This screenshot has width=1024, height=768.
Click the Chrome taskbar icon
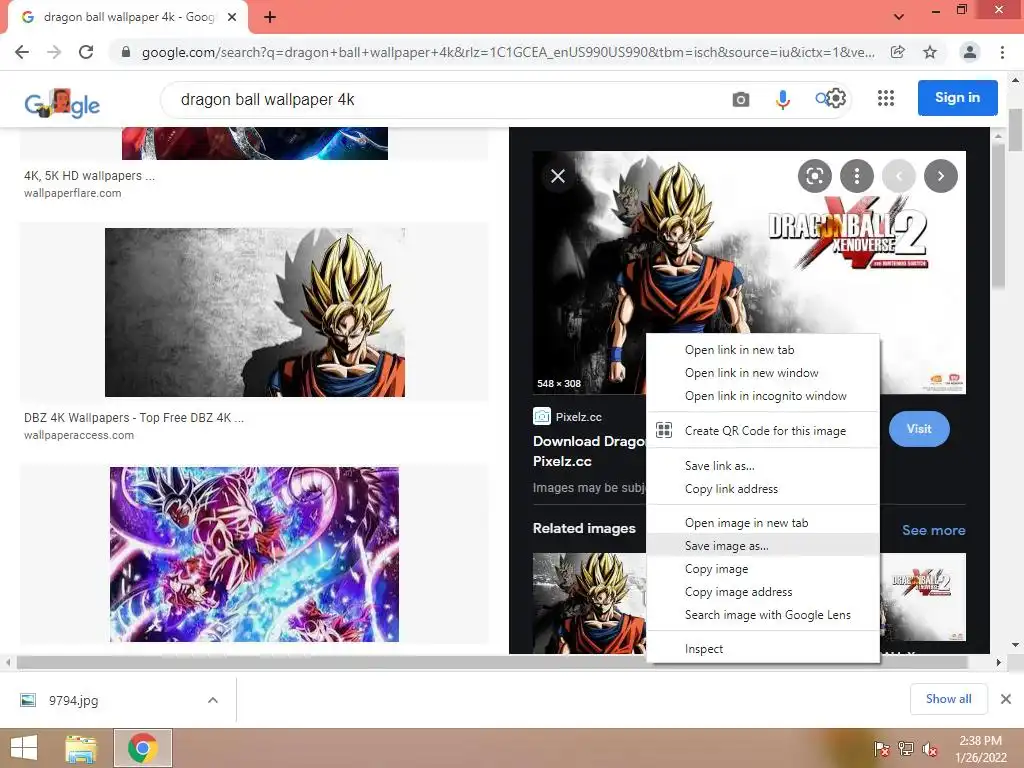tap(142, 748)
